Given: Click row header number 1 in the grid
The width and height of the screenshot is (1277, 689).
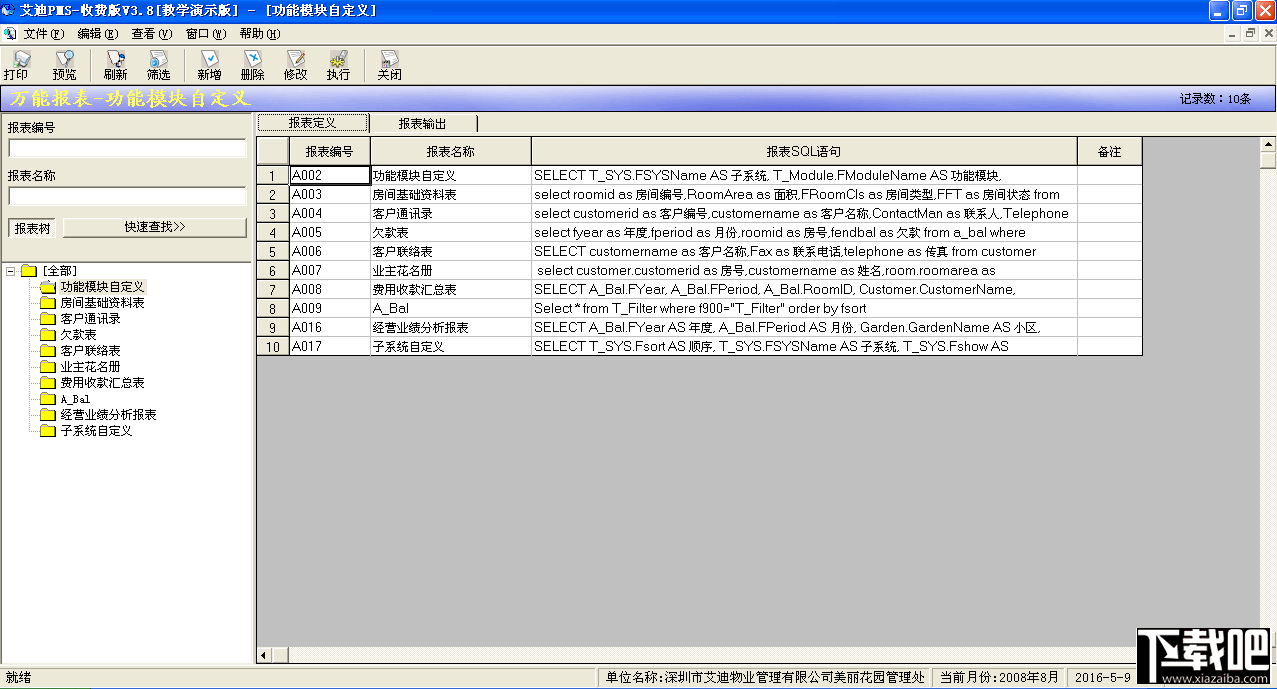Looking at the screenshot, I should [273, 175].
